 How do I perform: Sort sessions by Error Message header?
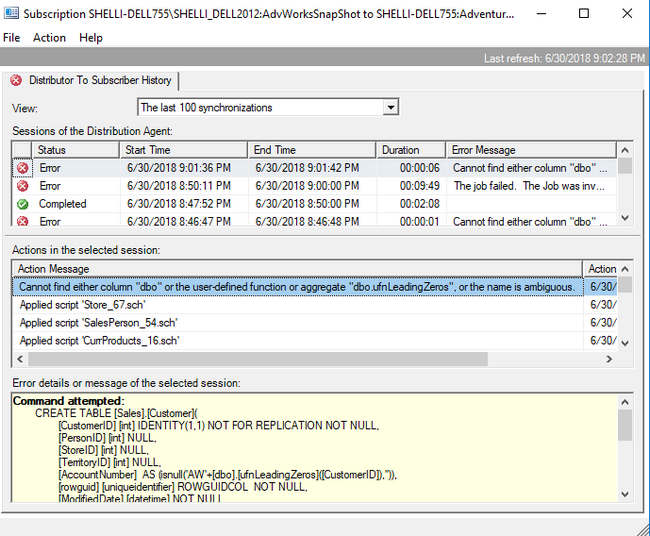pos(531,150)
